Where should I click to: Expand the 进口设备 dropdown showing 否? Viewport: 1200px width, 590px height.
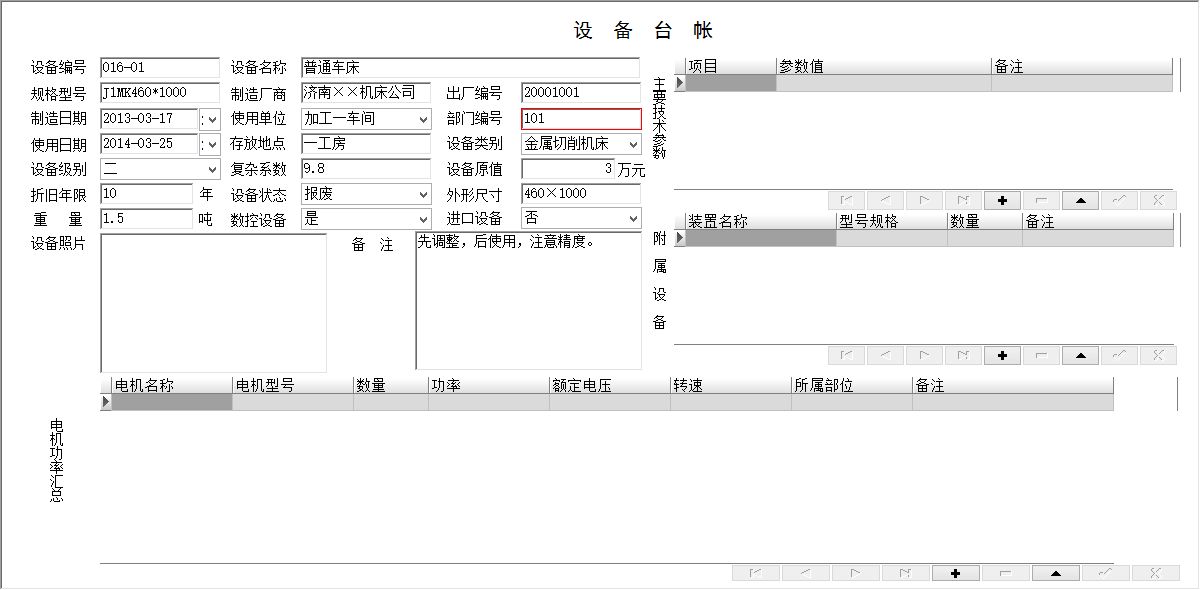633,219
